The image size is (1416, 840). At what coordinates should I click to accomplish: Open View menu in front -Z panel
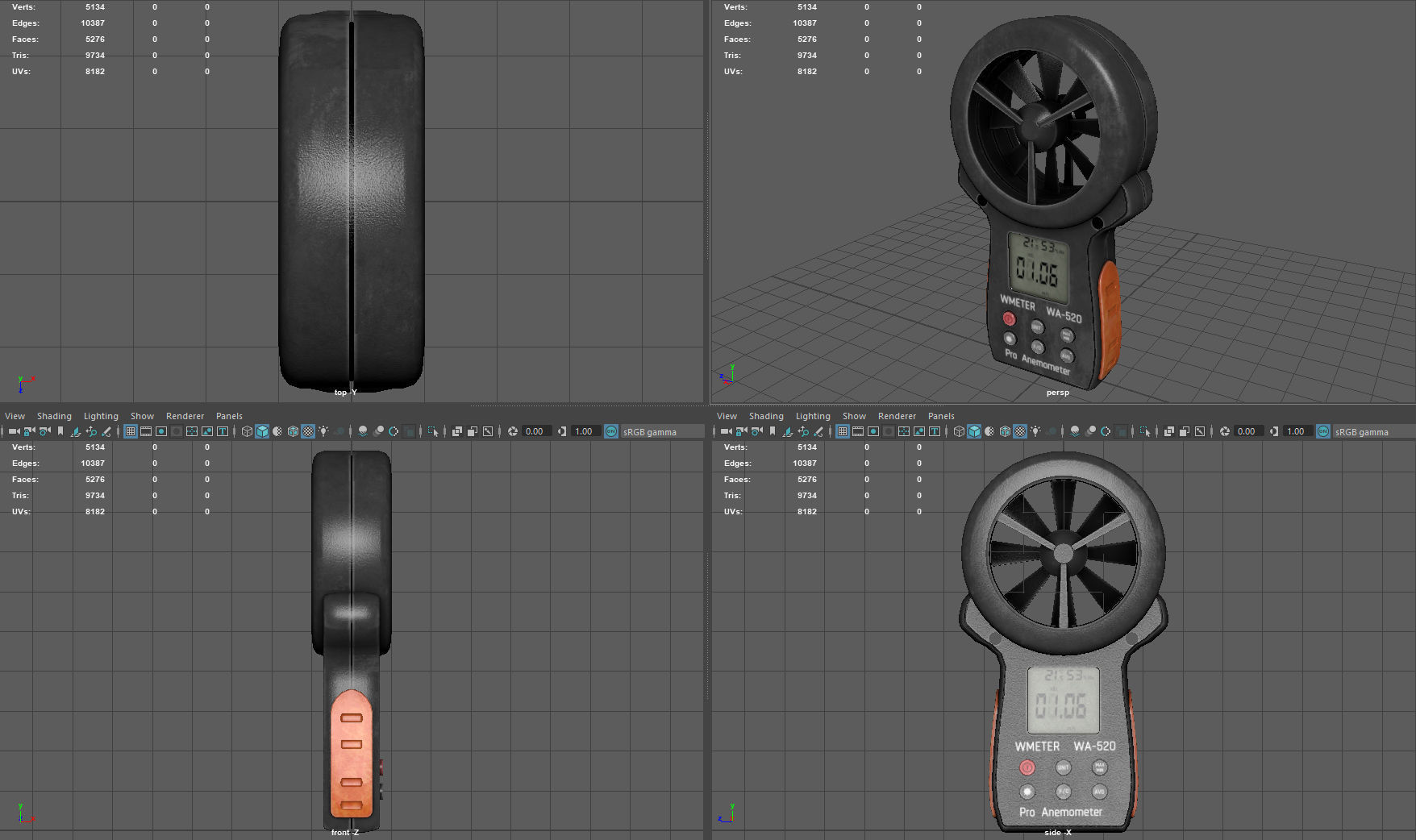point(15,416)
